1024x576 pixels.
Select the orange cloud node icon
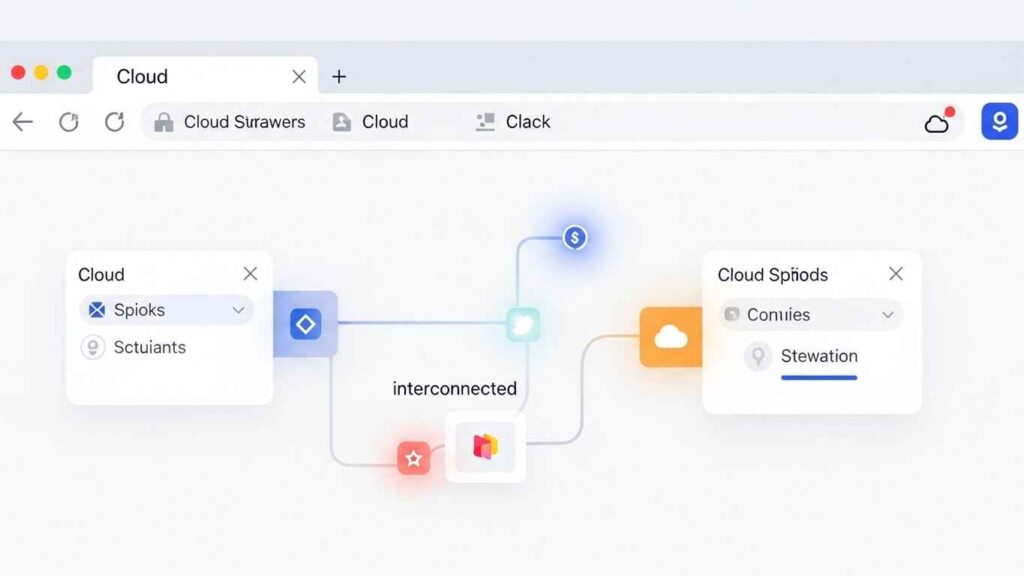coord(671,337)
